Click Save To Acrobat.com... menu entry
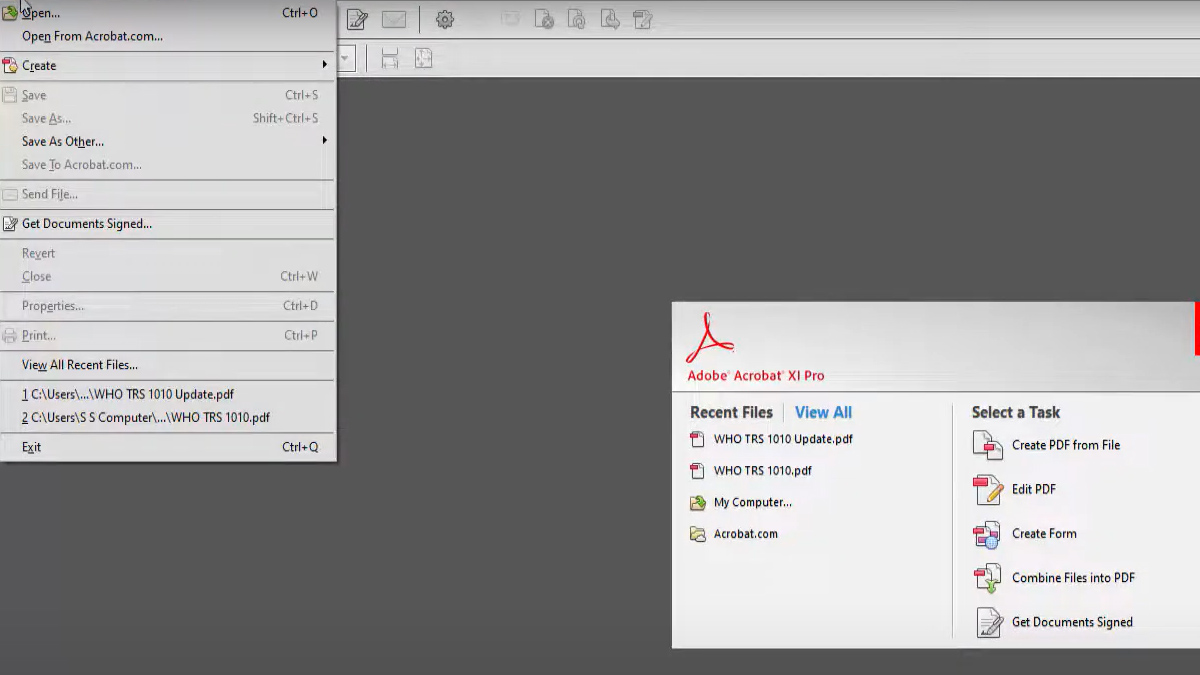The width and height of the screenshot is (1200, 675). (168, 165)
